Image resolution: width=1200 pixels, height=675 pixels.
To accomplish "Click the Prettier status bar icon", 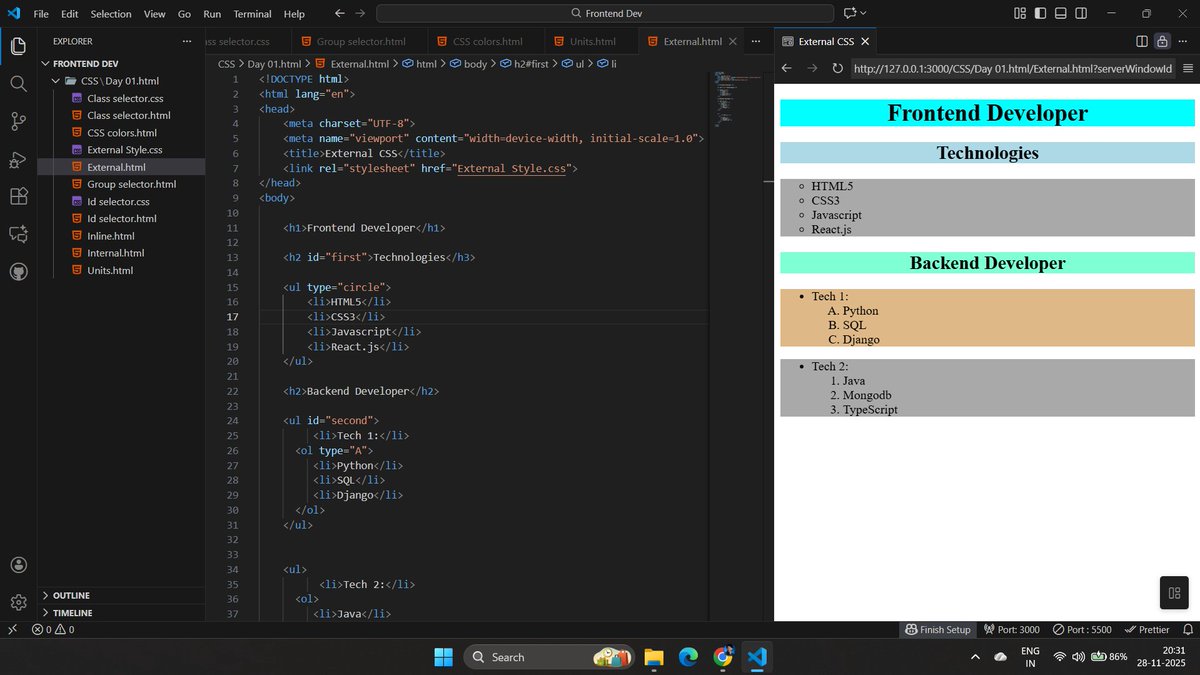I will click(1147, 629).
